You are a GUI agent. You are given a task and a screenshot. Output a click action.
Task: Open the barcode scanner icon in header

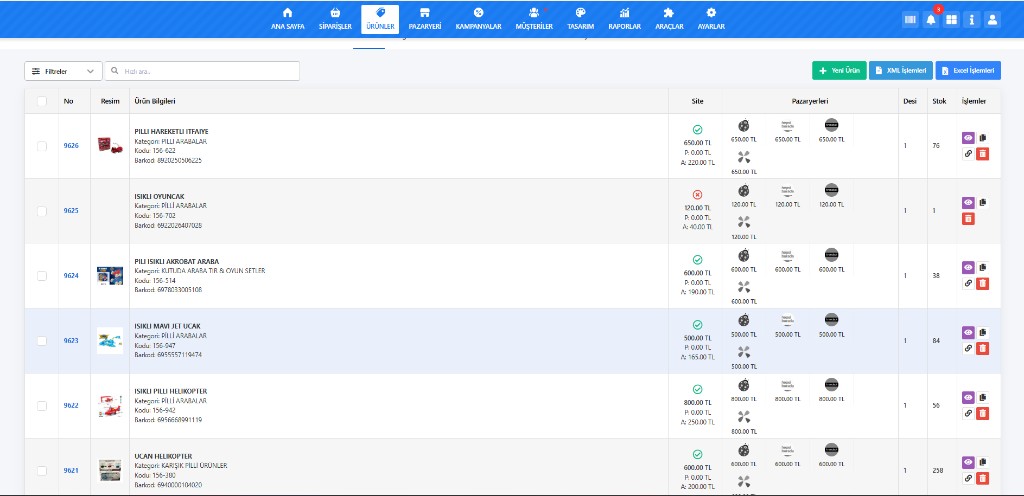tap(910, 20)
